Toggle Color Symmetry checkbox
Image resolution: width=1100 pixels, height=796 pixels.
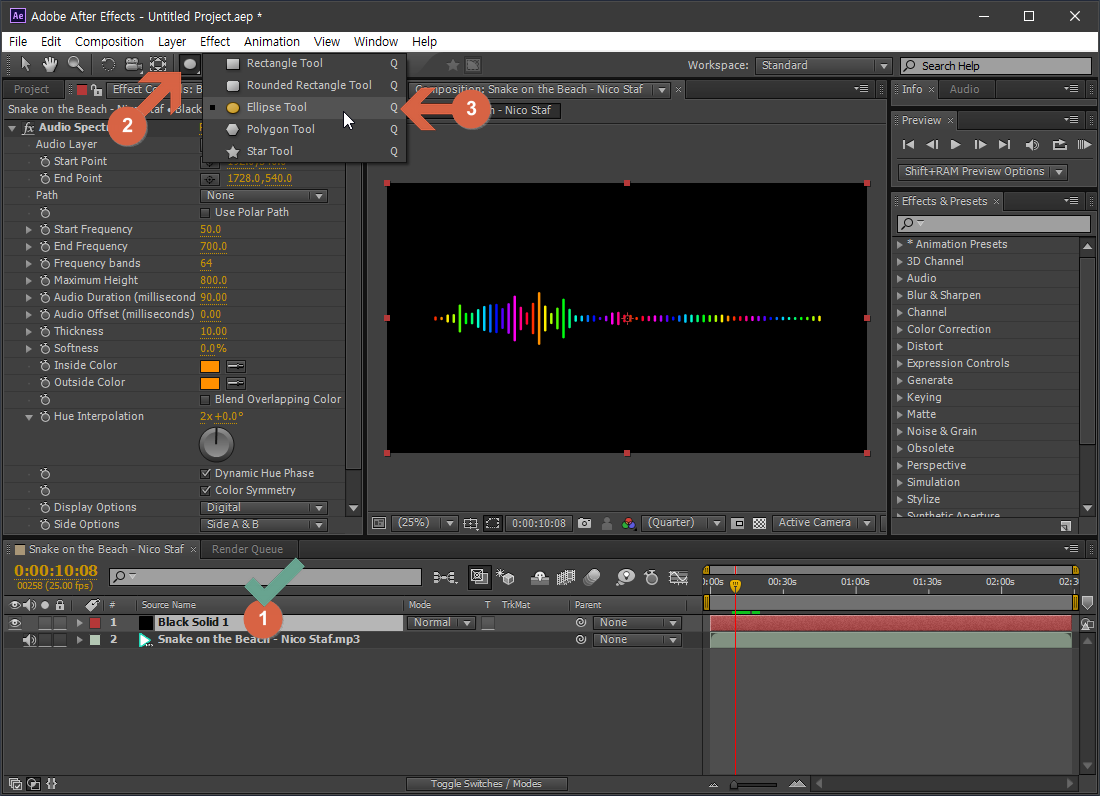click(x=206, y=490)
